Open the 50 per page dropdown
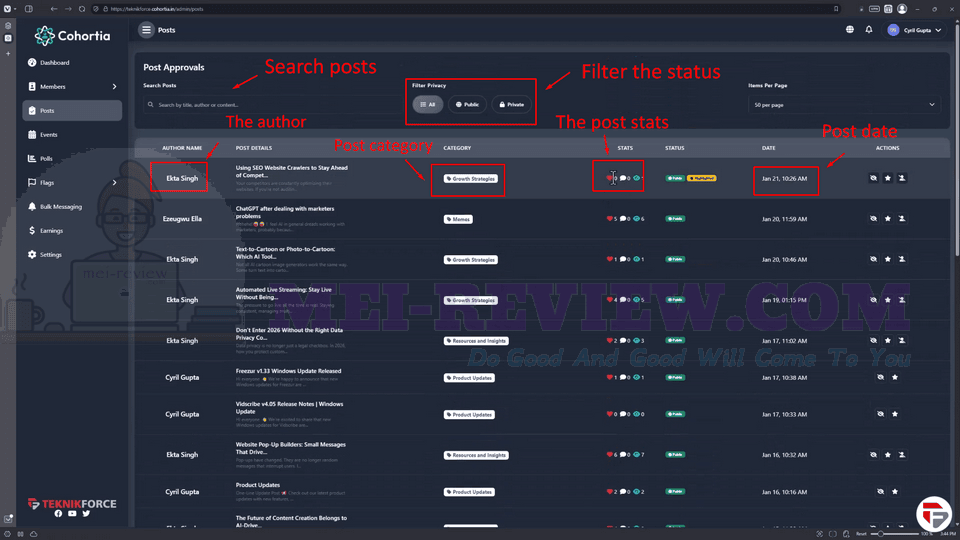 844,105
